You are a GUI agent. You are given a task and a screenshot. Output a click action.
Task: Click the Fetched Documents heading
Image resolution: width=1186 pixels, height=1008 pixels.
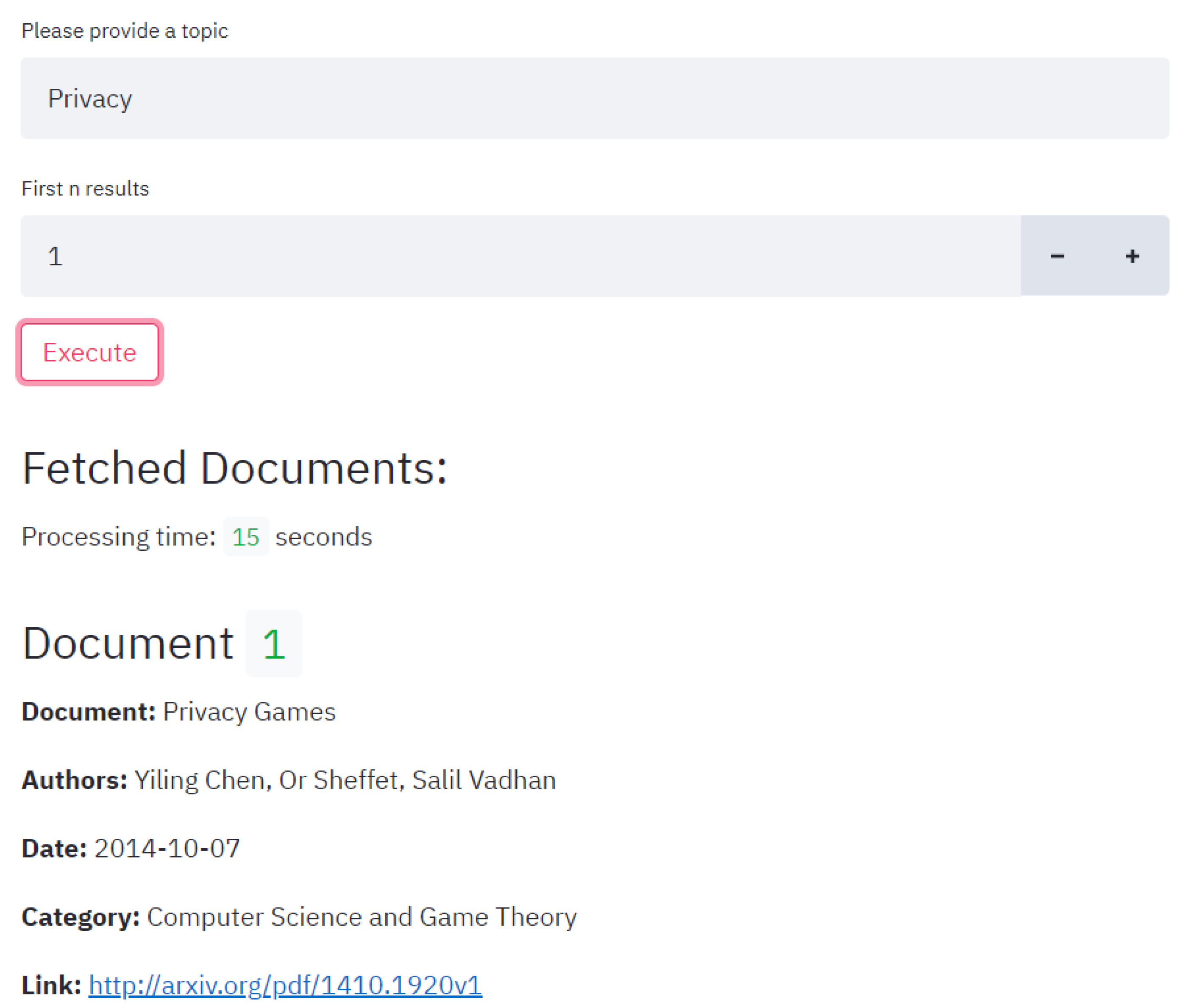coord(234,468)
